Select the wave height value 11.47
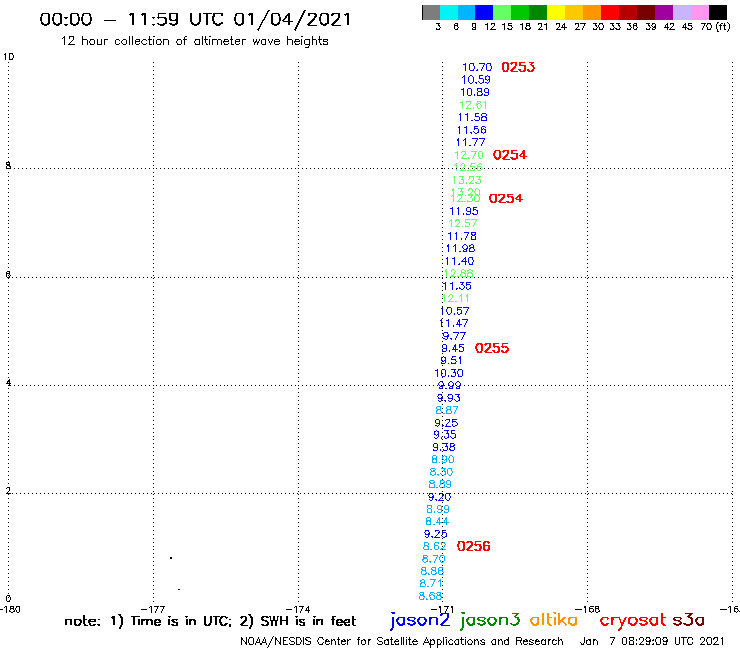This screenshot has width=740, height=650. 454,323
